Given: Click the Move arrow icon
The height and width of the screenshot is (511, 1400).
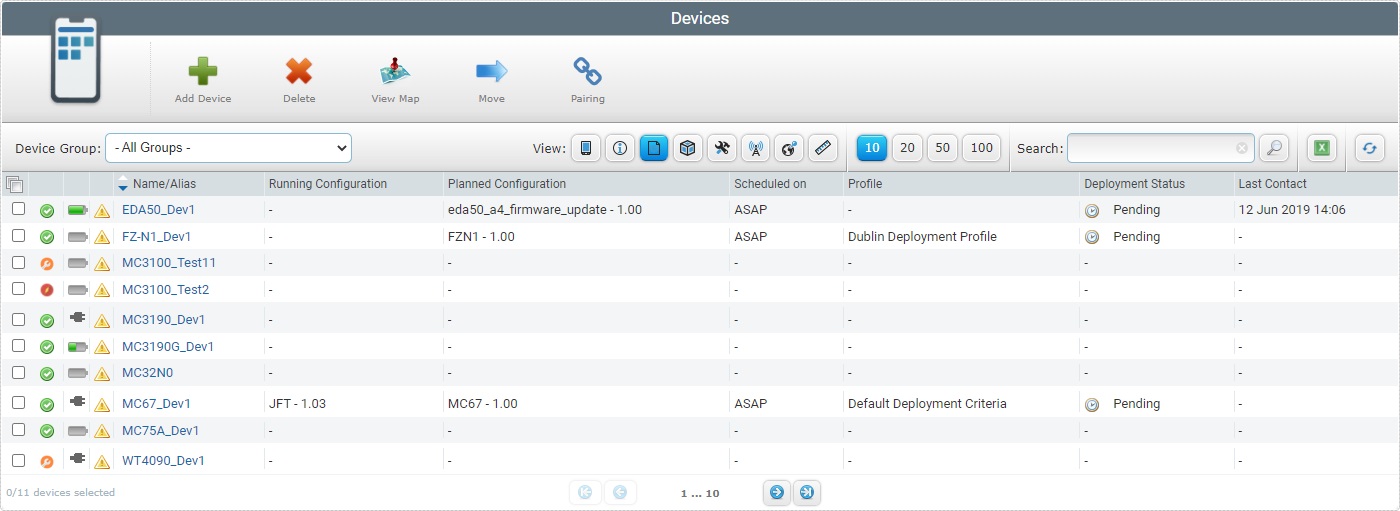Looking at the screenshot, I should click(491, 72).
